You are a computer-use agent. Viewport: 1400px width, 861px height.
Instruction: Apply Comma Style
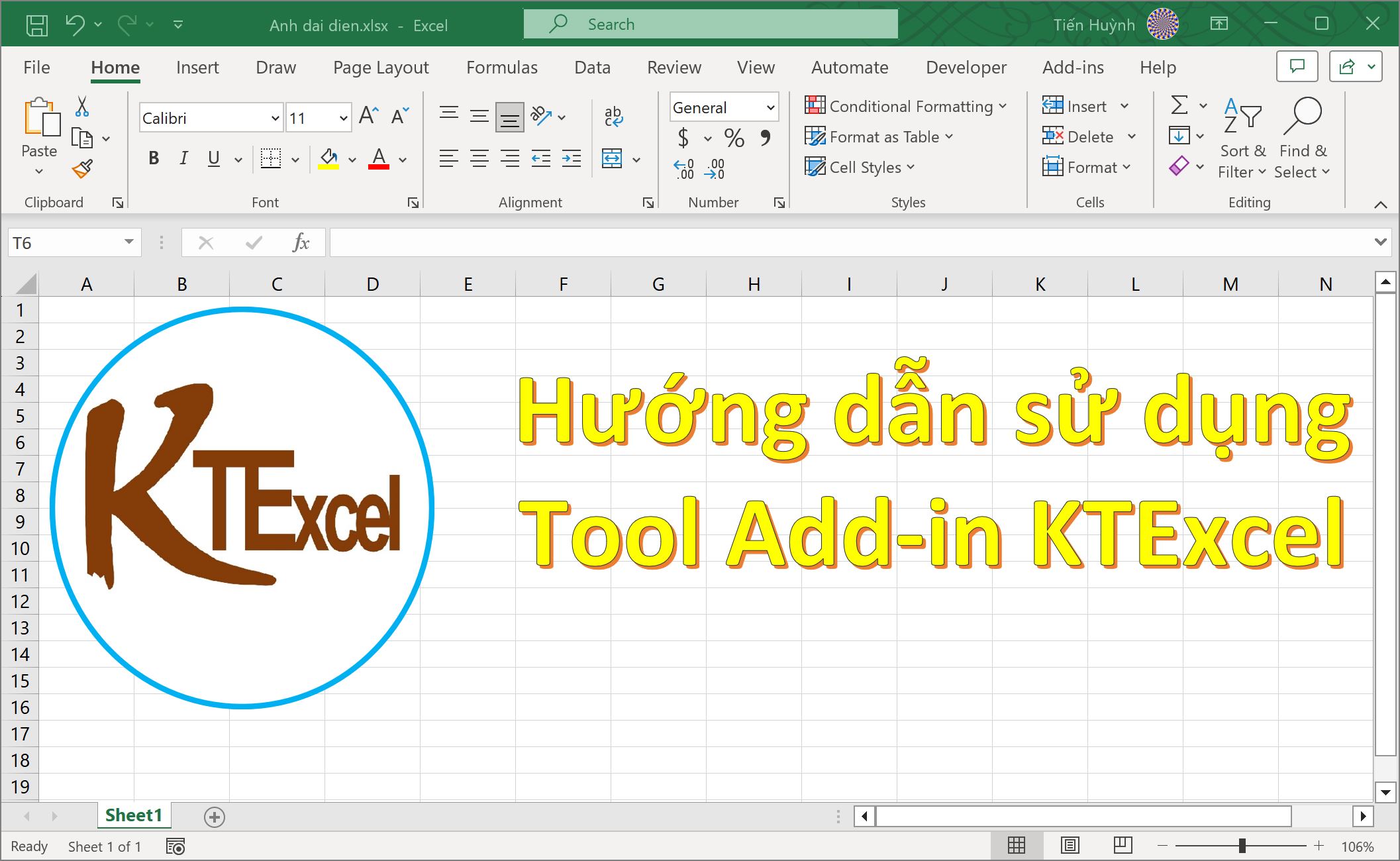click(x=766, y=138)
